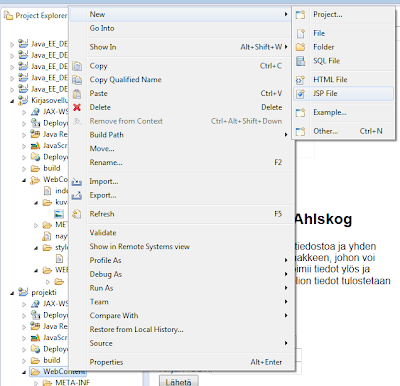Click the JSP File icon
This screenshot has width=400, height=386.
tap(301, 94)
